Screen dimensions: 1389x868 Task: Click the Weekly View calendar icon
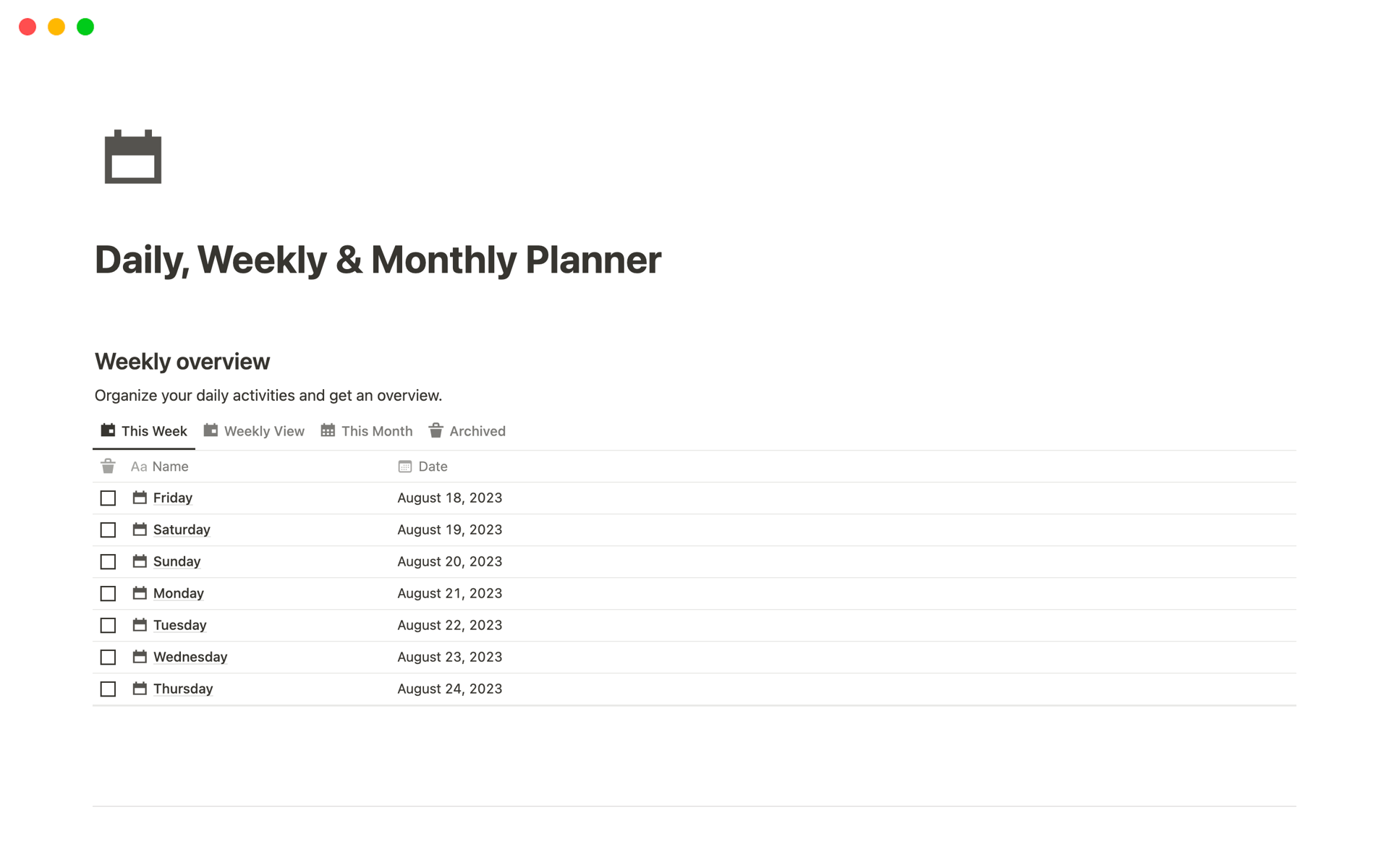210,430
